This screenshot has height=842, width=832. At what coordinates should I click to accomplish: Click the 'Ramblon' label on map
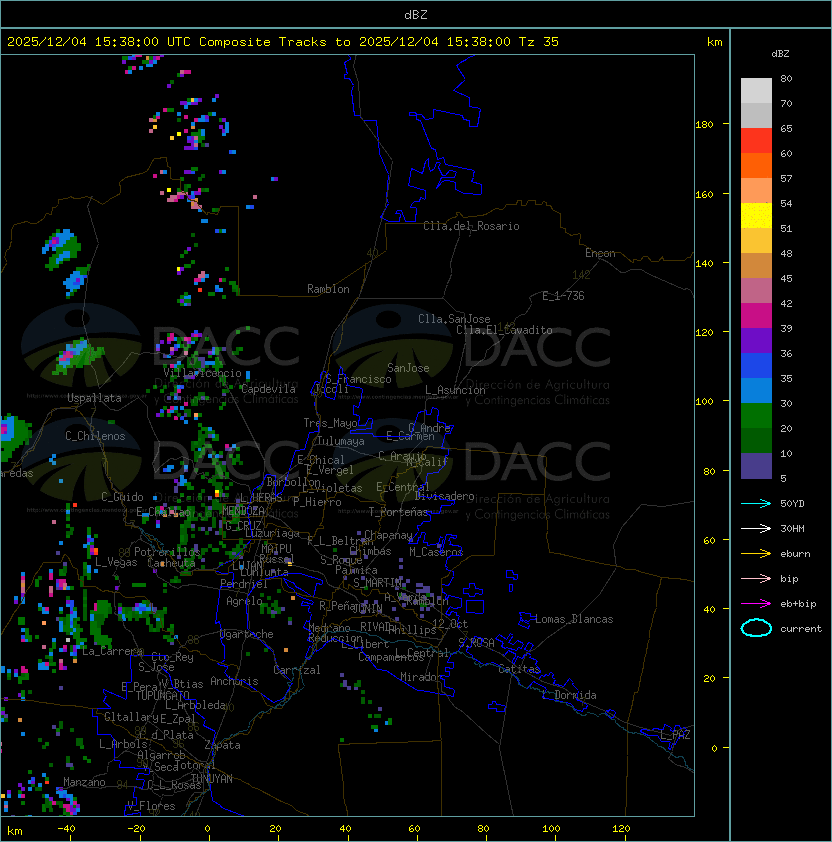pos(328,289)
